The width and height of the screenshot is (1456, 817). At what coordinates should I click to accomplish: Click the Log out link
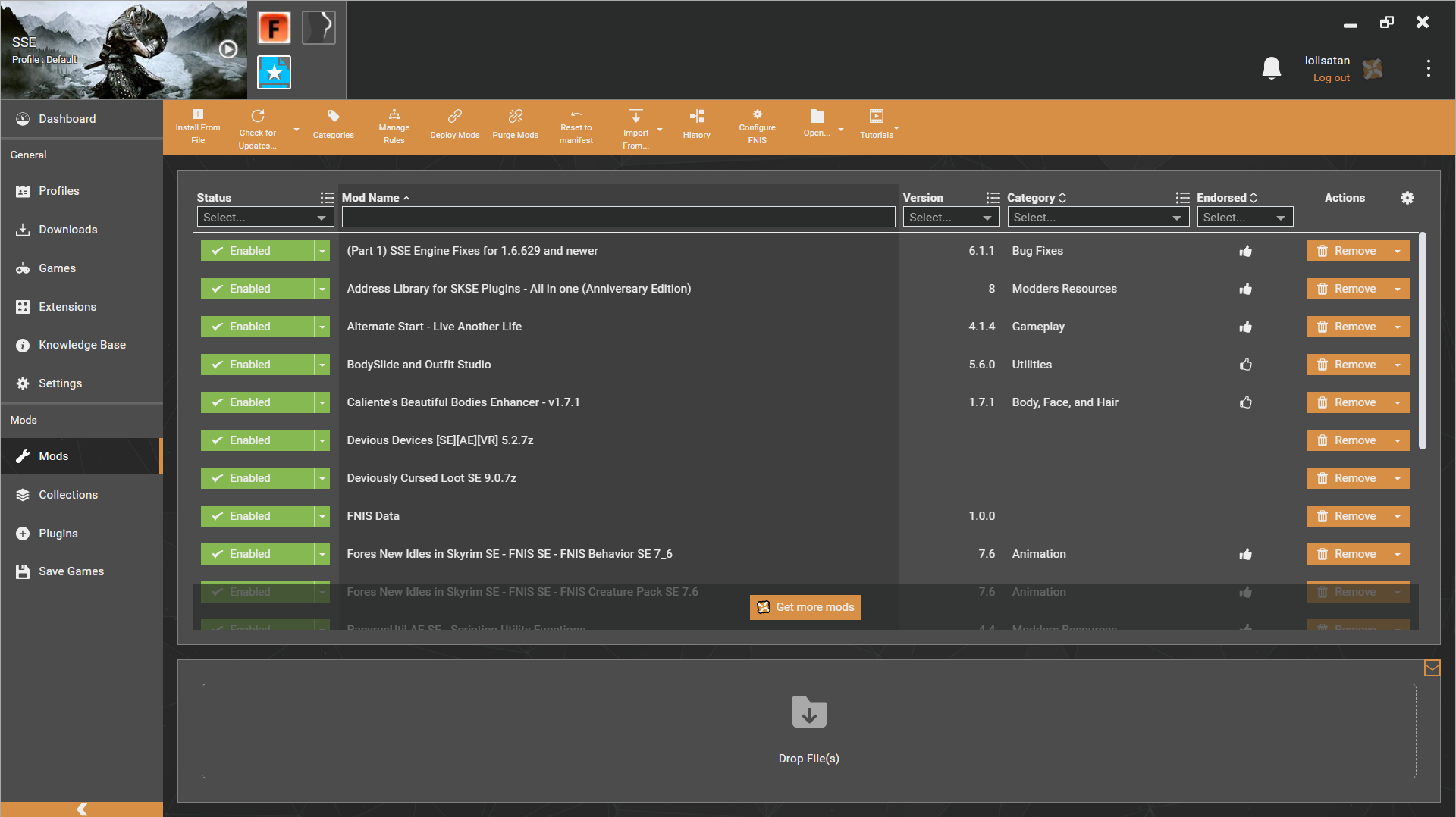point(1331,77)
